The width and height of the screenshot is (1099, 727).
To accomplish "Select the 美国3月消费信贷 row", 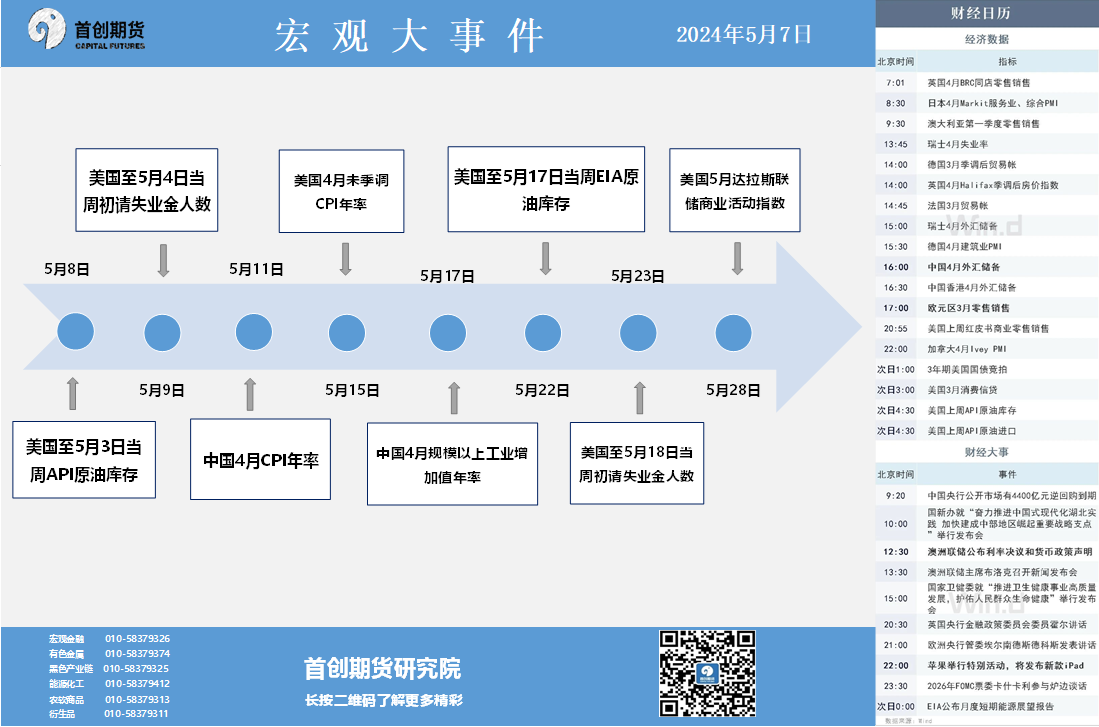I will tap(987, 390).
